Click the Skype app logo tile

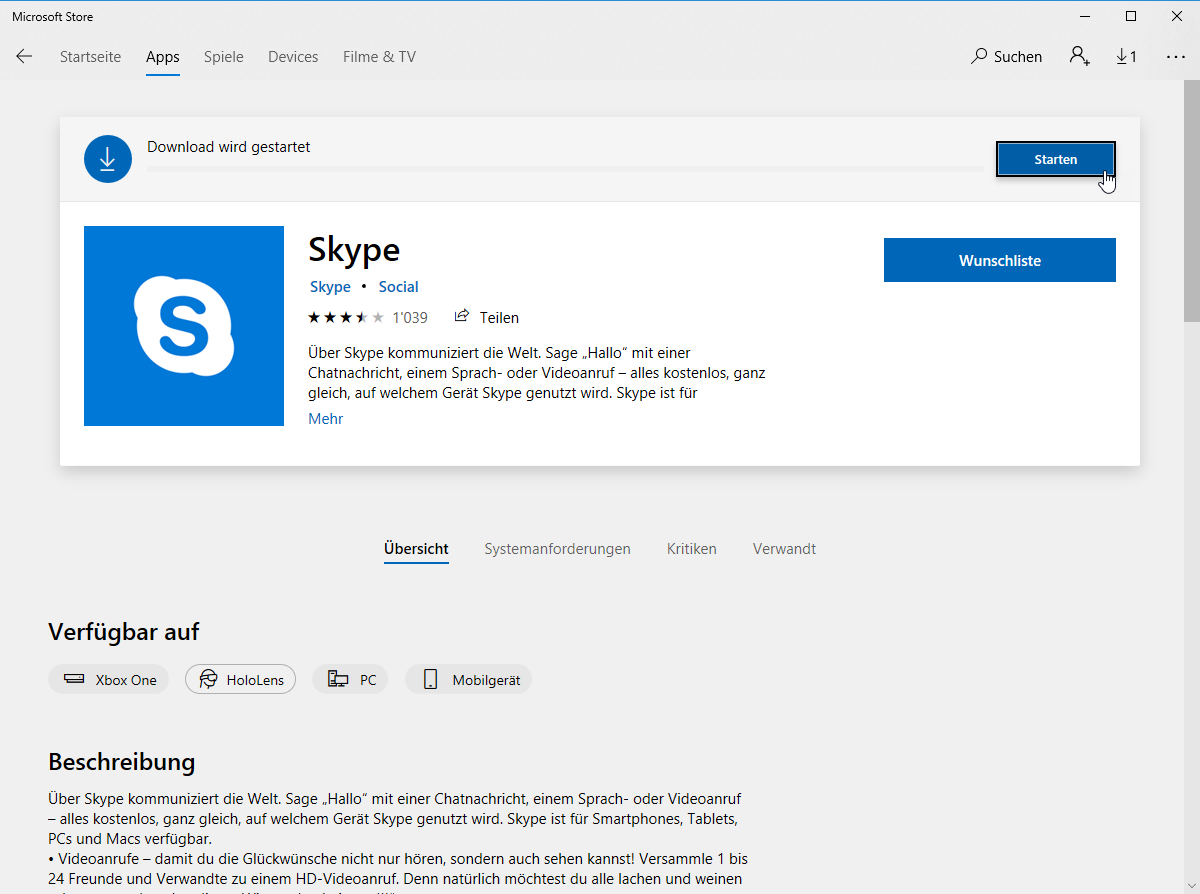pyautogui.click(x=184, y=326)
